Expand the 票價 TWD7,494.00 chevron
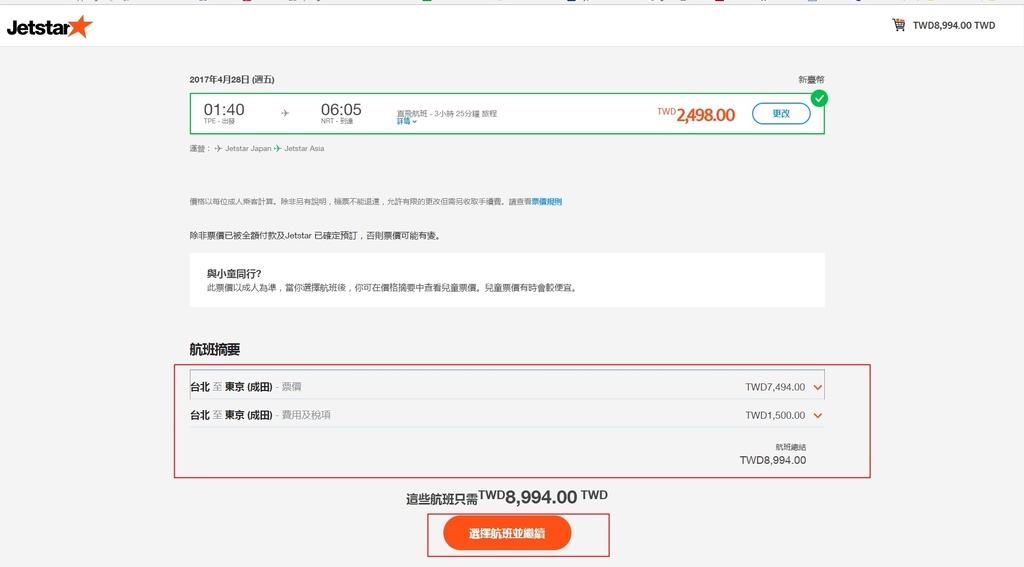This screenshot has width=1024, height=567. pyautogui.click(x=818, y=387)
